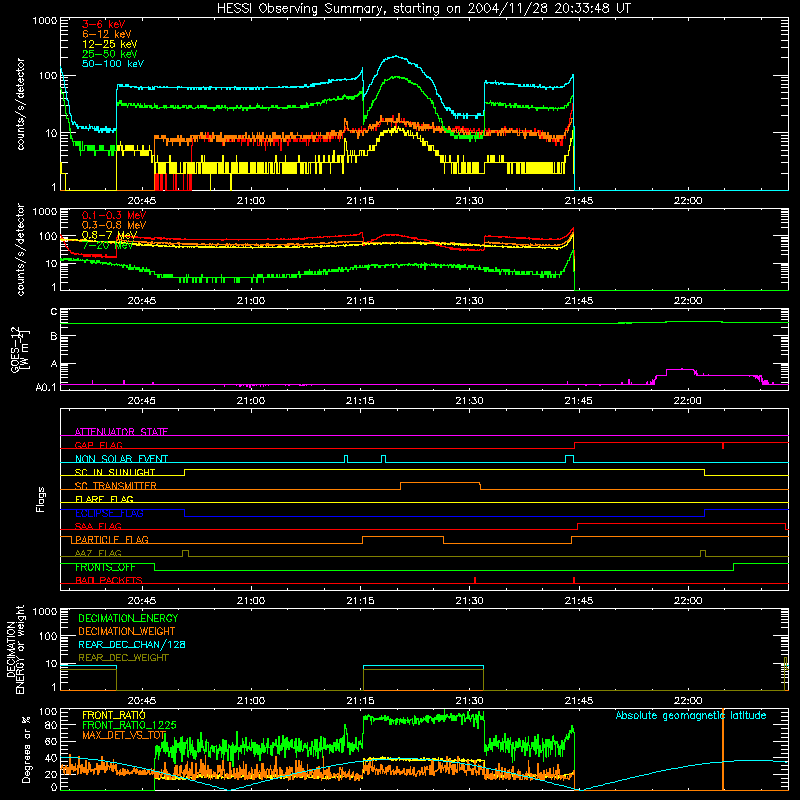Viewport: 800px width, 800px height.
Task: Click the A0.1 label on GOES axis
Action: (x=45, y=387)
